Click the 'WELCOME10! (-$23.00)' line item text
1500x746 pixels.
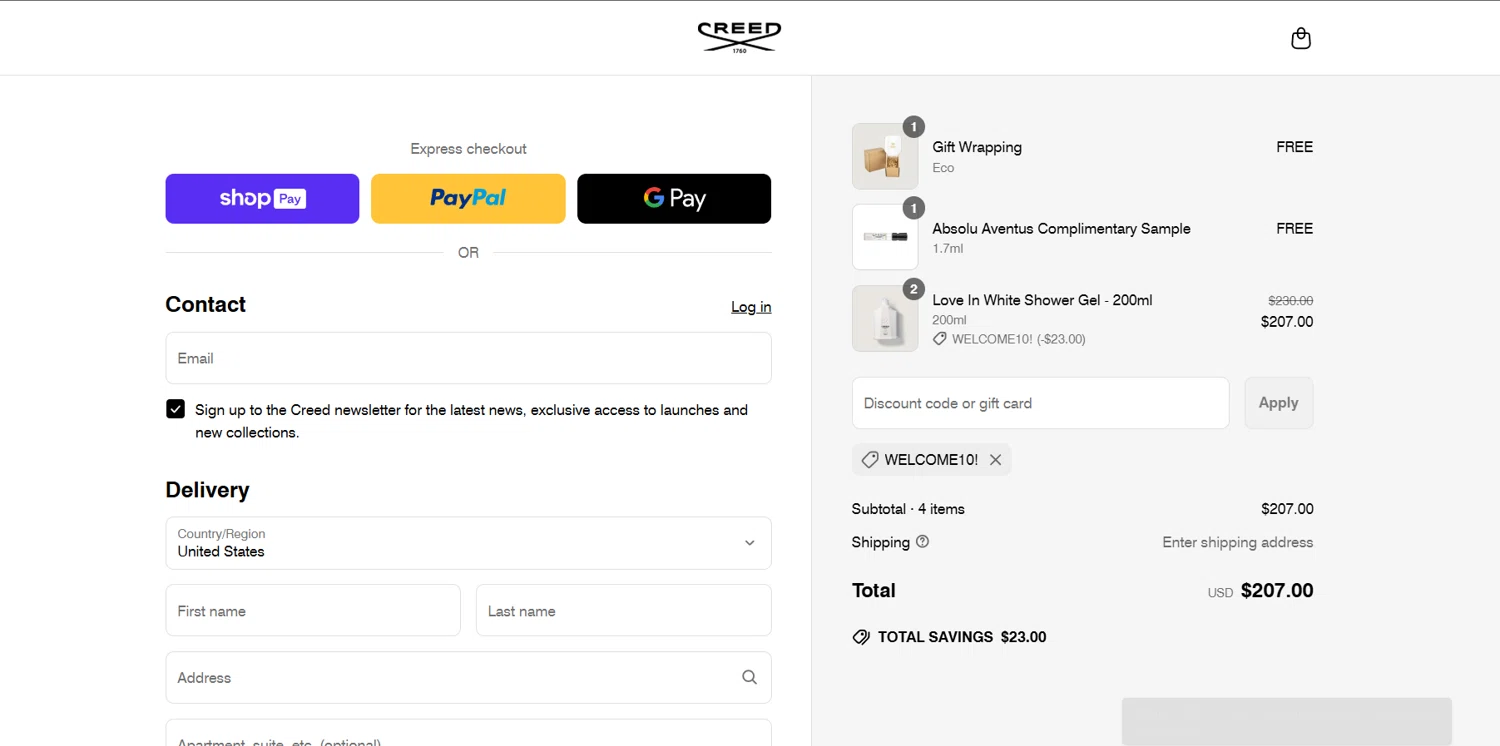[x=1018, y=339]
